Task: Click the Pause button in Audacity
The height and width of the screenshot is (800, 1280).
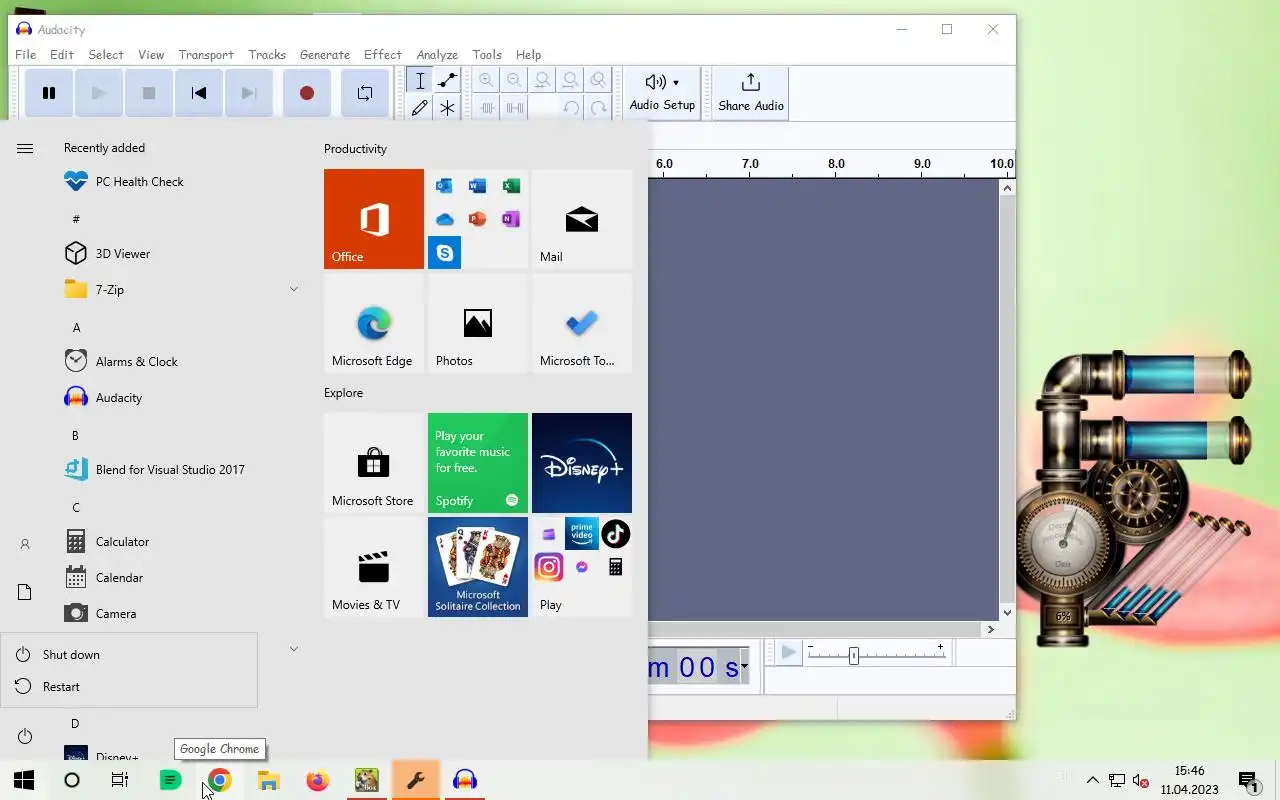Action: [48, 93]
